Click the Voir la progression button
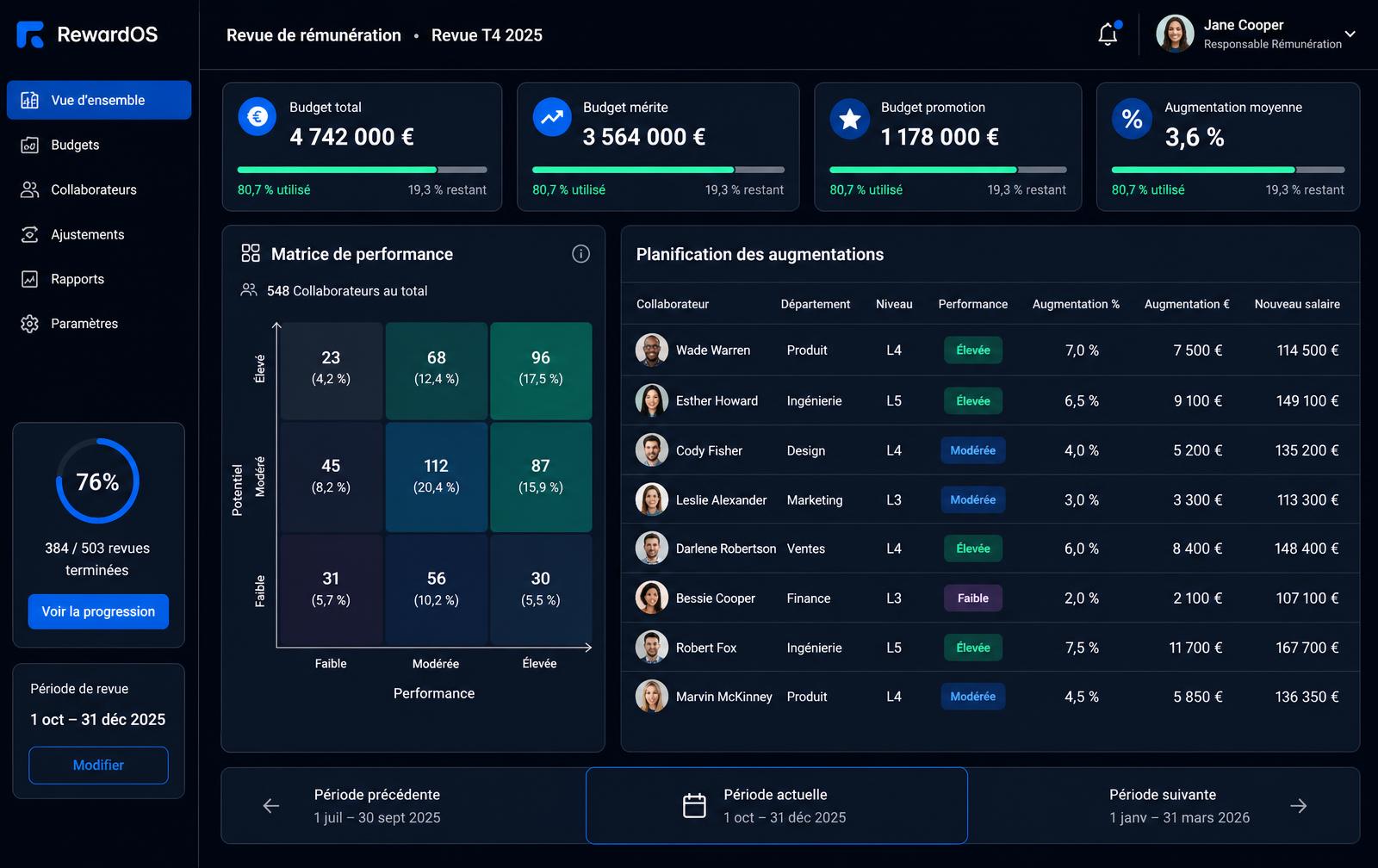This screenshot has height=868, width=1378. click(x=98, y=611)
